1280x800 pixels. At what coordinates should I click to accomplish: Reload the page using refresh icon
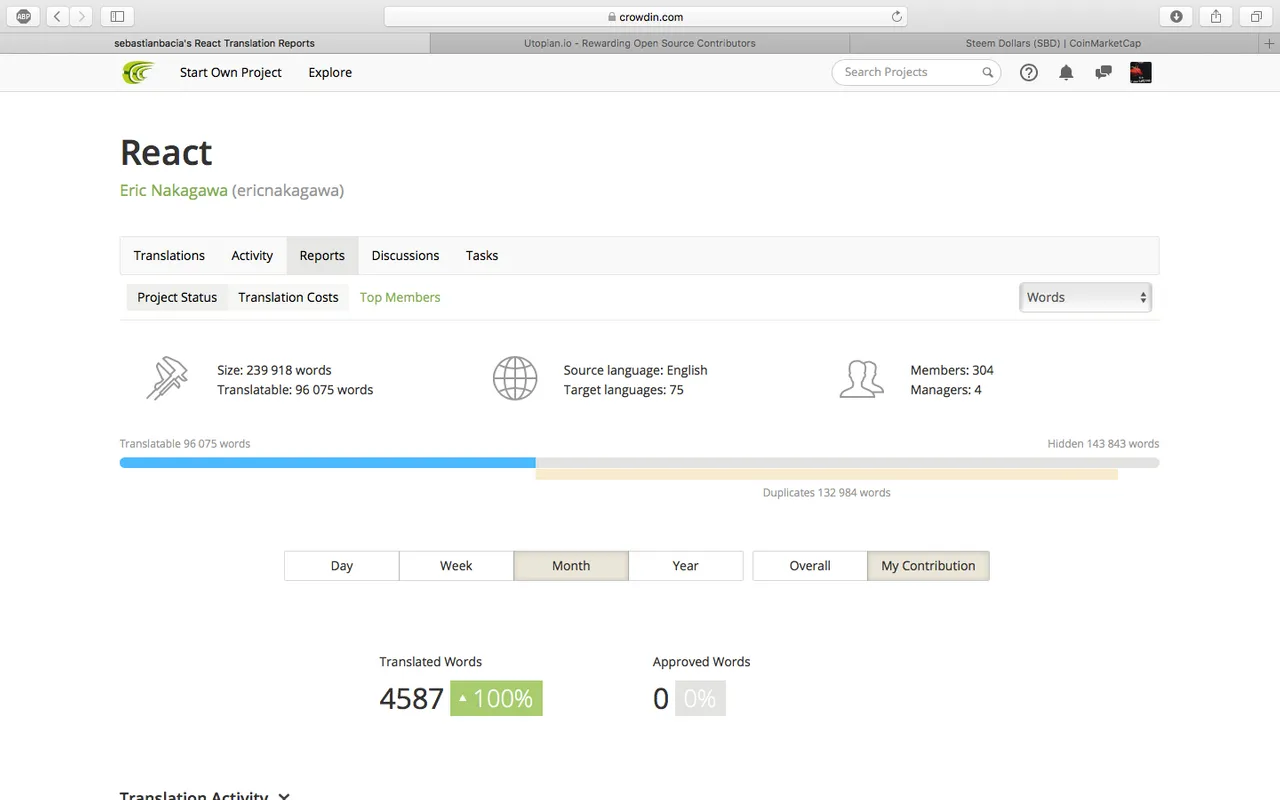[x=896, y=16]
